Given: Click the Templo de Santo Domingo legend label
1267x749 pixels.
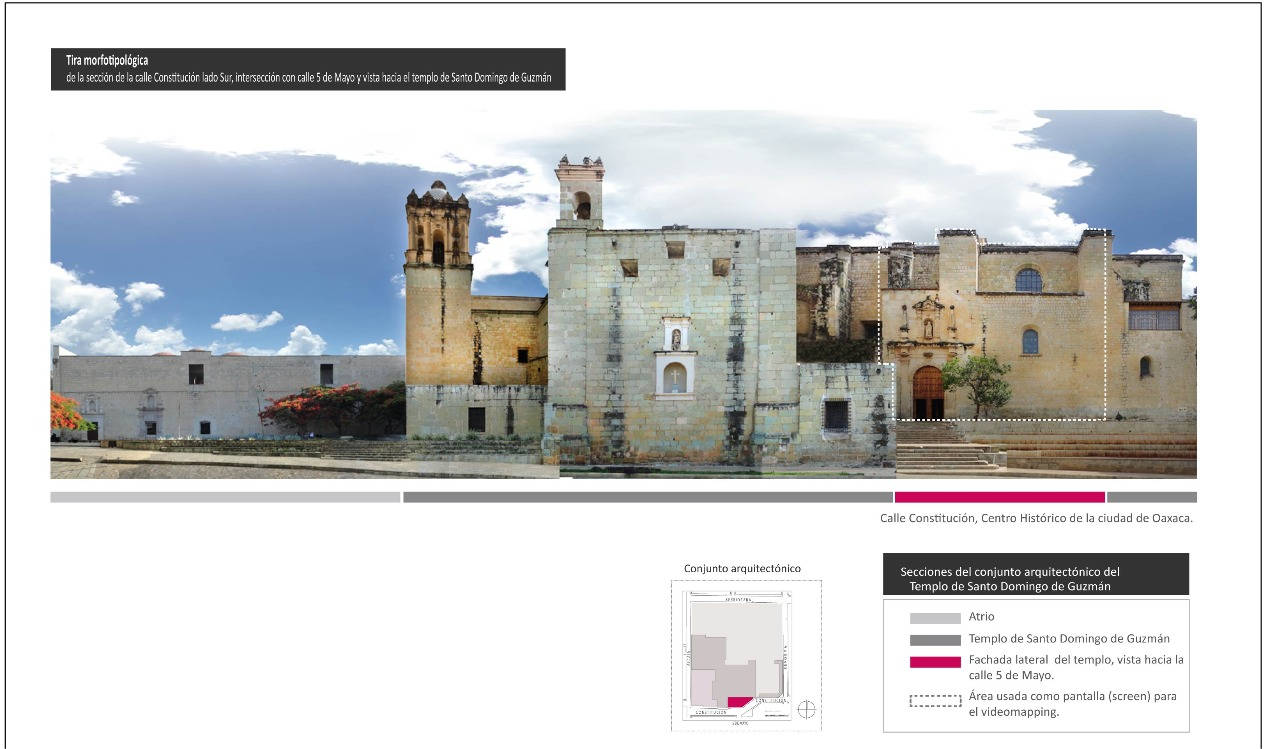Looking at the screenshot, I should [x=1068, y=639].
